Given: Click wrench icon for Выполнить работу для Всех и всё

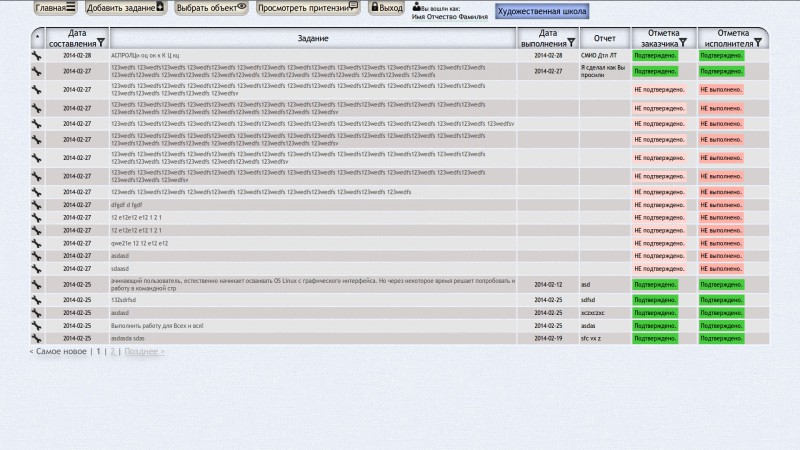Looking at the screenshot, I should point(37,326).
